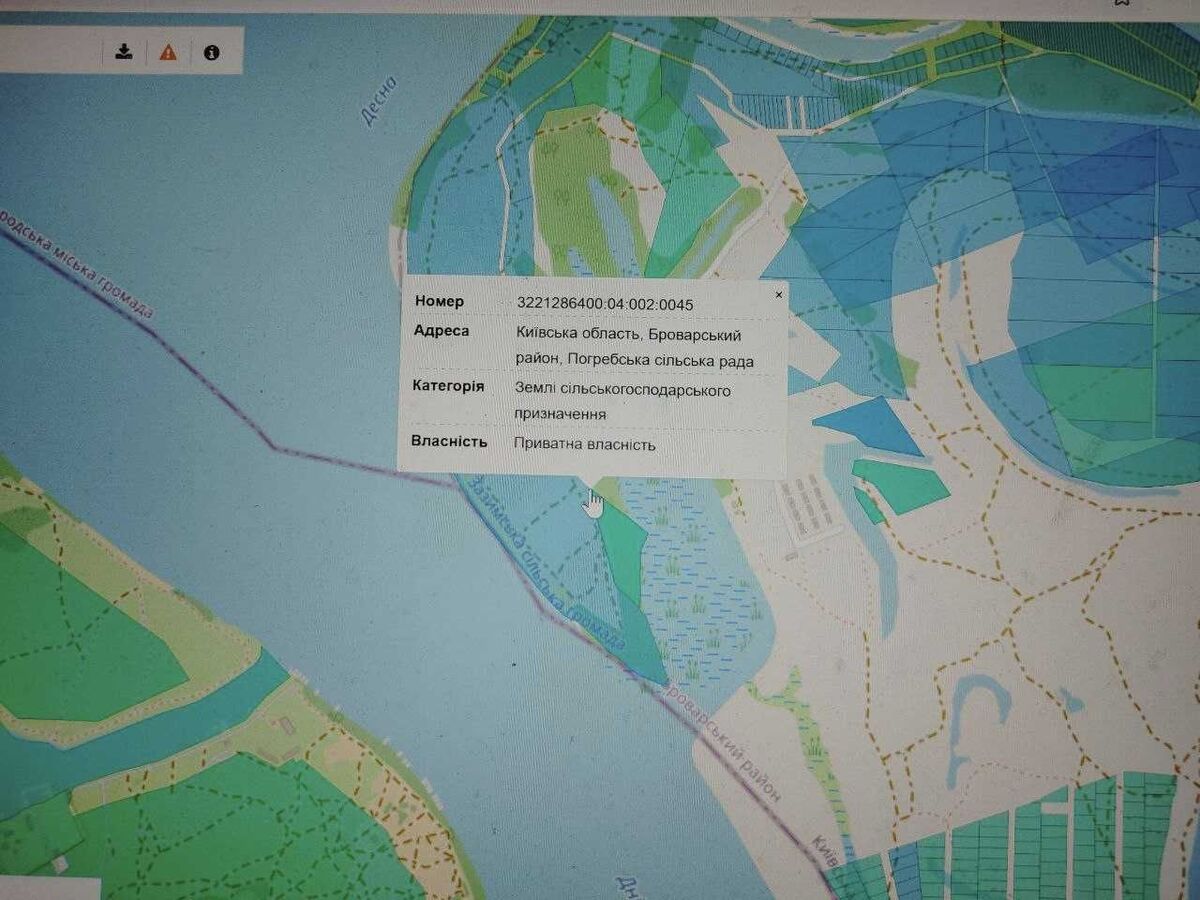Image resolution: width=1200 pixels, height=900 pixels.
Task: Click the download icon in the toolbar
Action: (124, 52)
